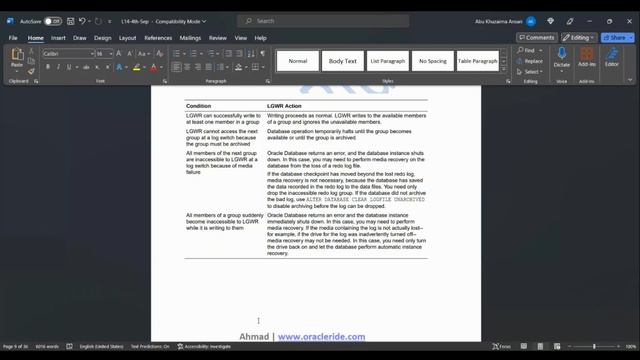Redo the last action

[x=98, y=21]
